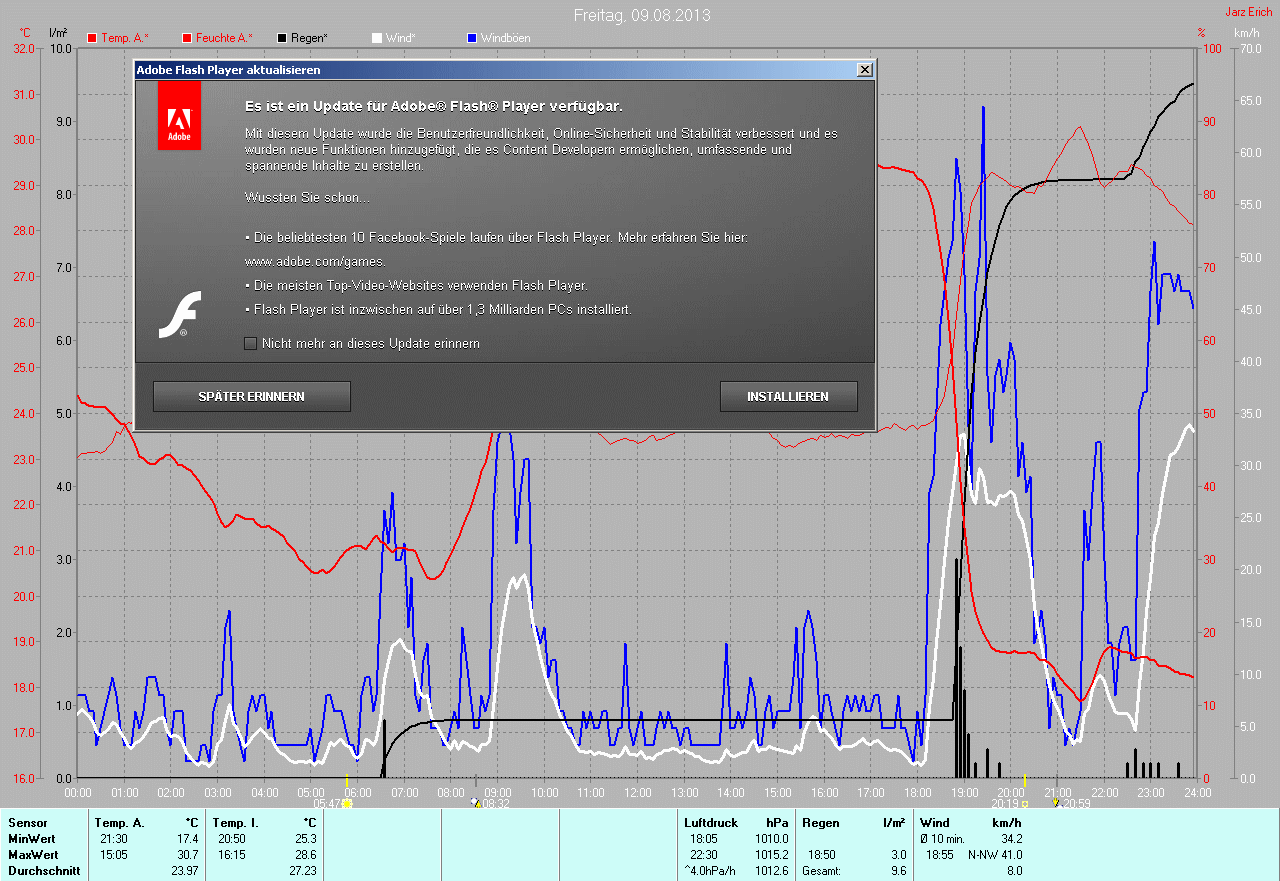Select the 'Wind*' legend label

(401, 38)
